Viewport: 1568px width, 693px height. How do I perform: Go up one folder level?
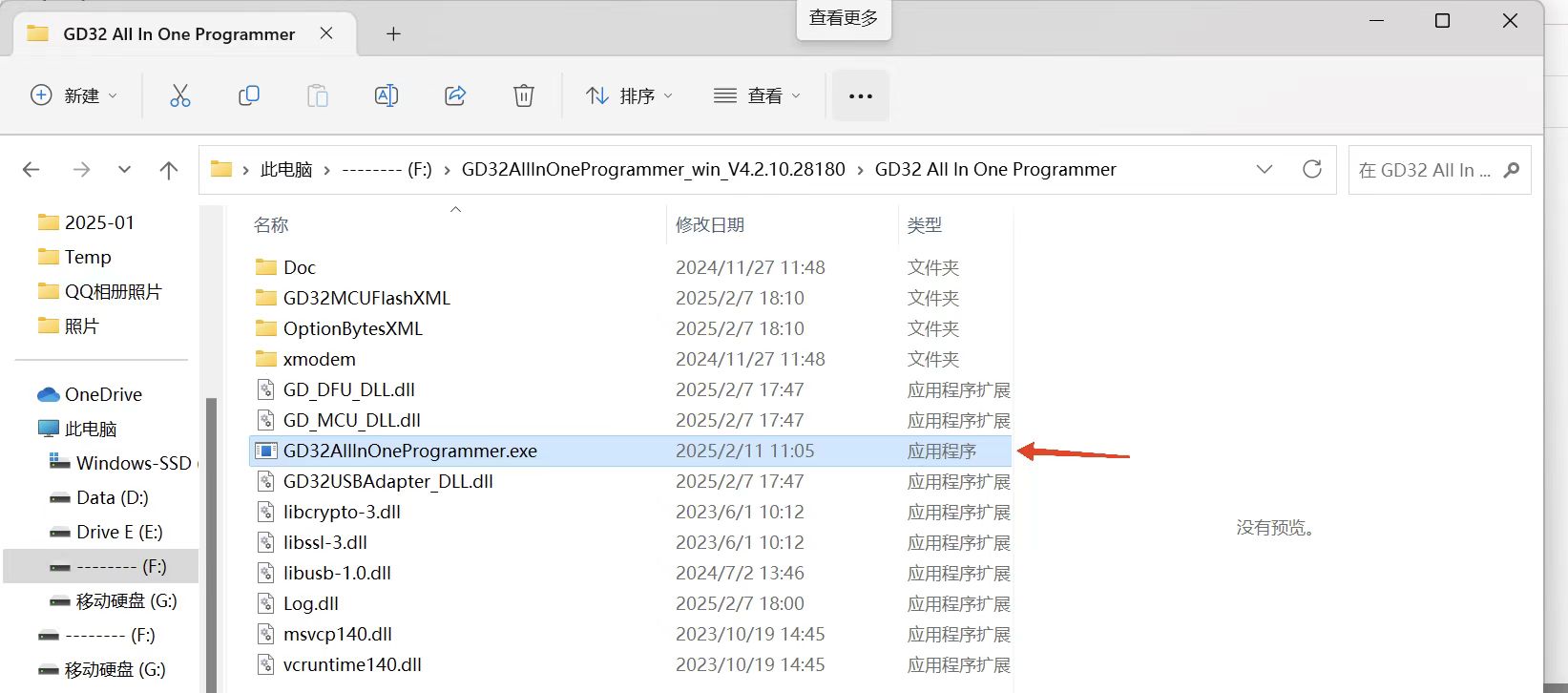(169, 170)
